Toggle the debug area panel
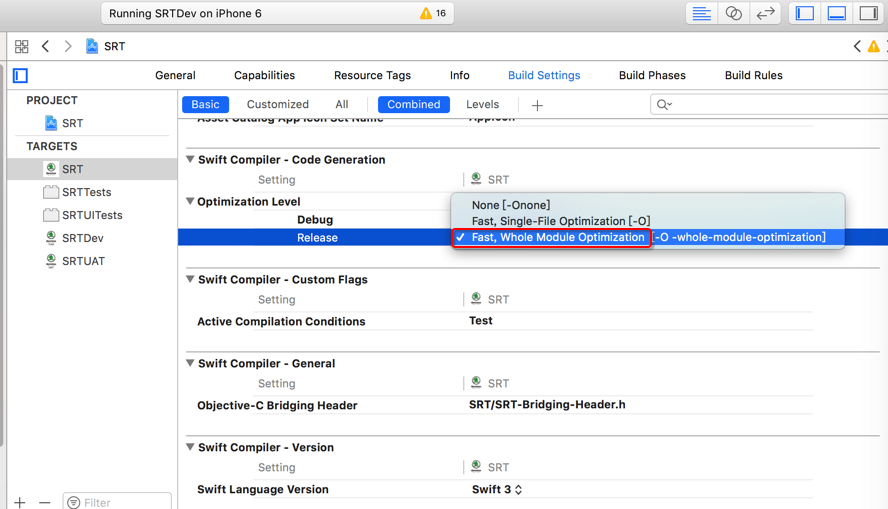 point(837,14)
